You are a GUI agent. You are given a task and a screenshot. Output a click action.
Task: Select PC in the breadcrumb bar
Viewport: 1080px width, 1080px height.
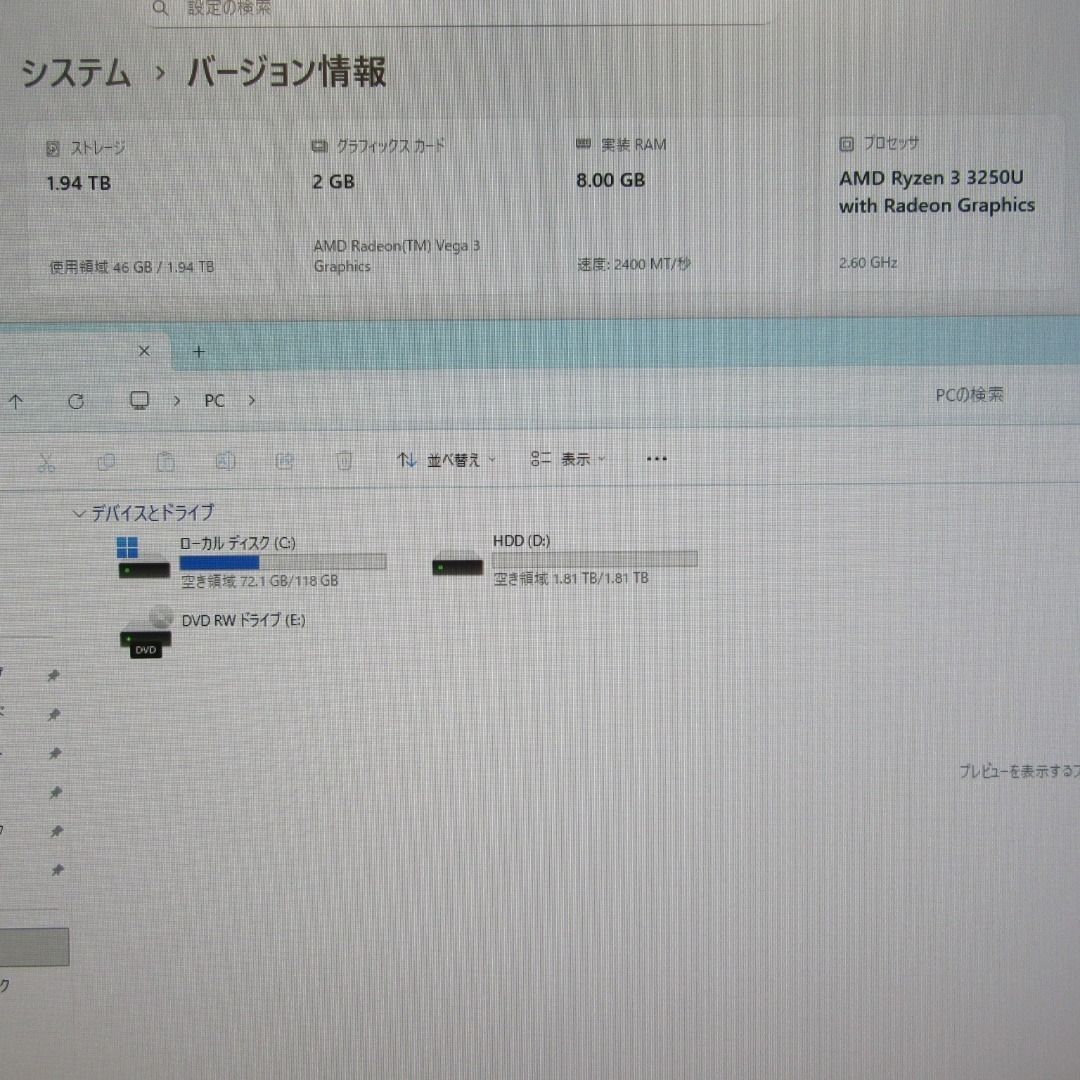[x=213, y=400]
